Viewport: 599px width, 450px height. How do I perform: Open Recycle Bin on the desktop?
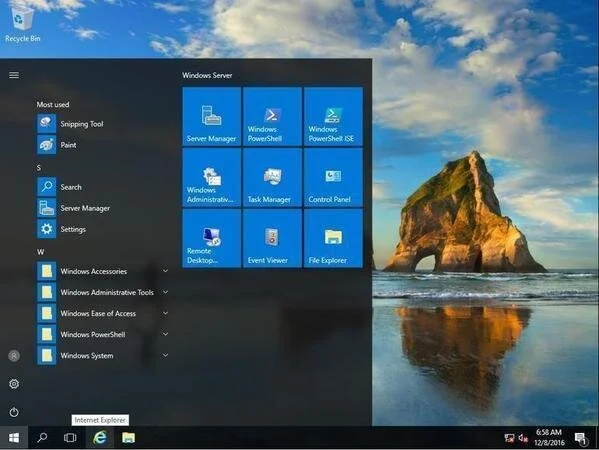point(23,23)
